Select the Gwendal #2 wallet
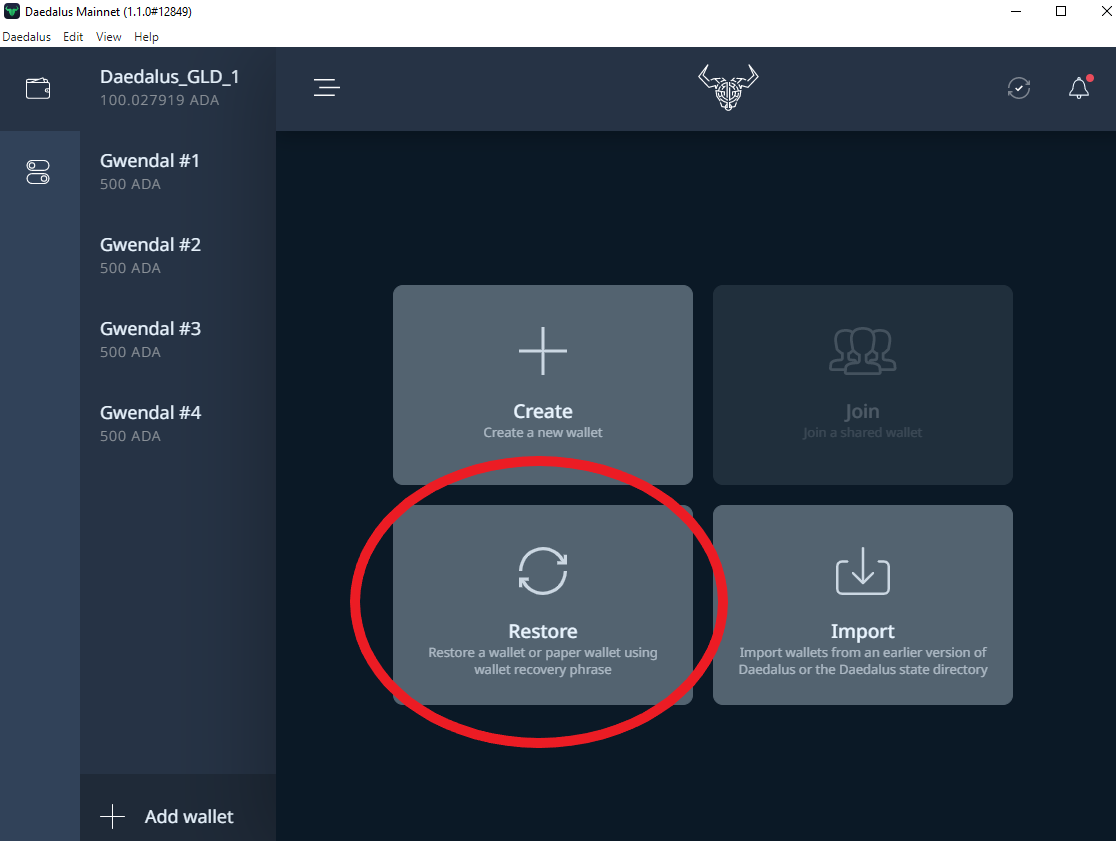 click(178, 256)
